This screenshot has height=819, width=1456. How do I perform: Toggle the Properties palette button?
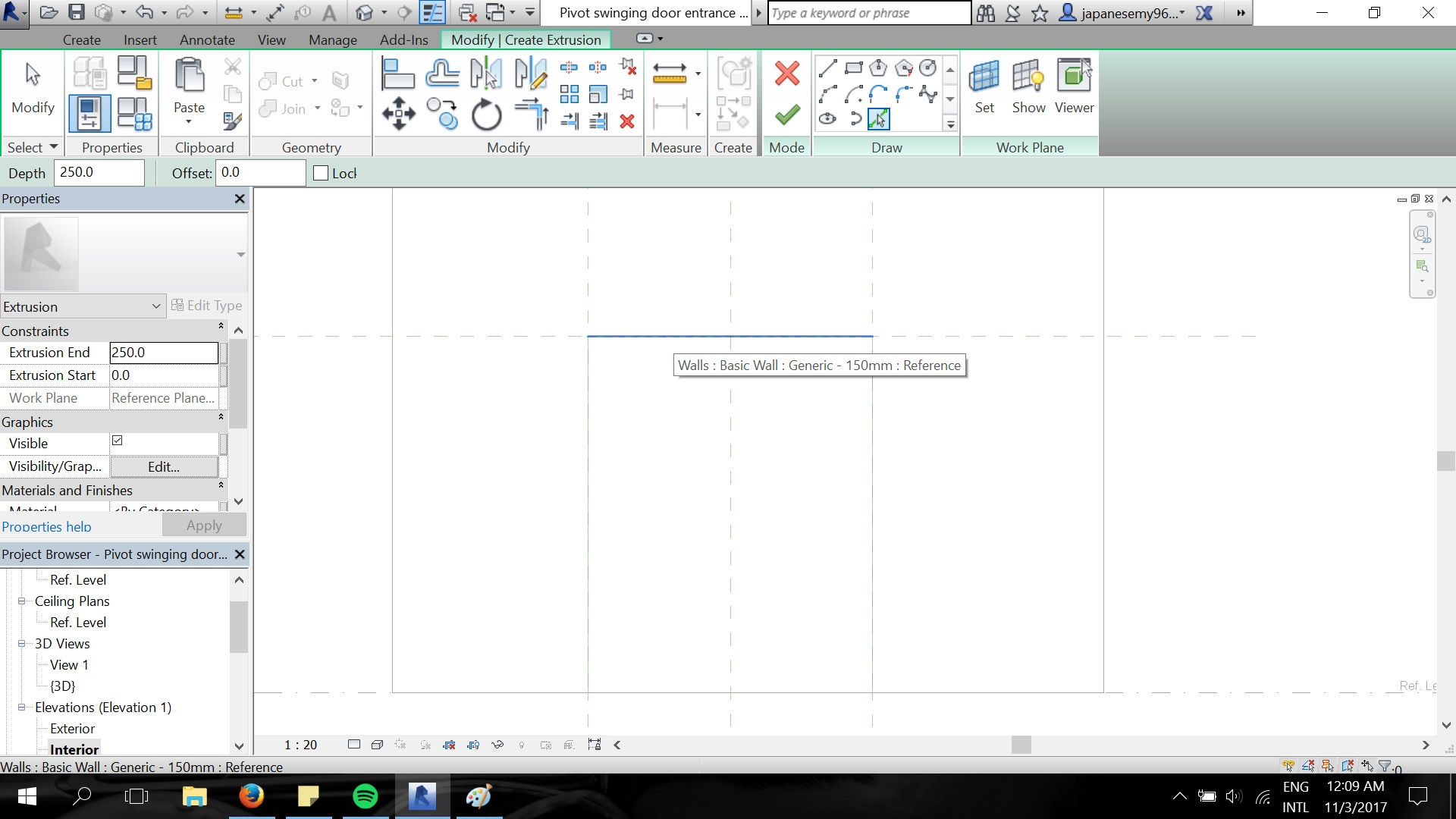89,114
